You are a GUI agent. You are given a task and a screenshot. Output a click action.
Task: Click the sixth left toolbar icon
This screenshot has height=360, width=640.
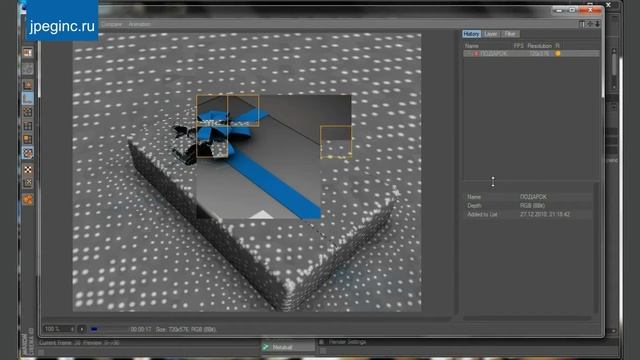(x=28, y=126)
